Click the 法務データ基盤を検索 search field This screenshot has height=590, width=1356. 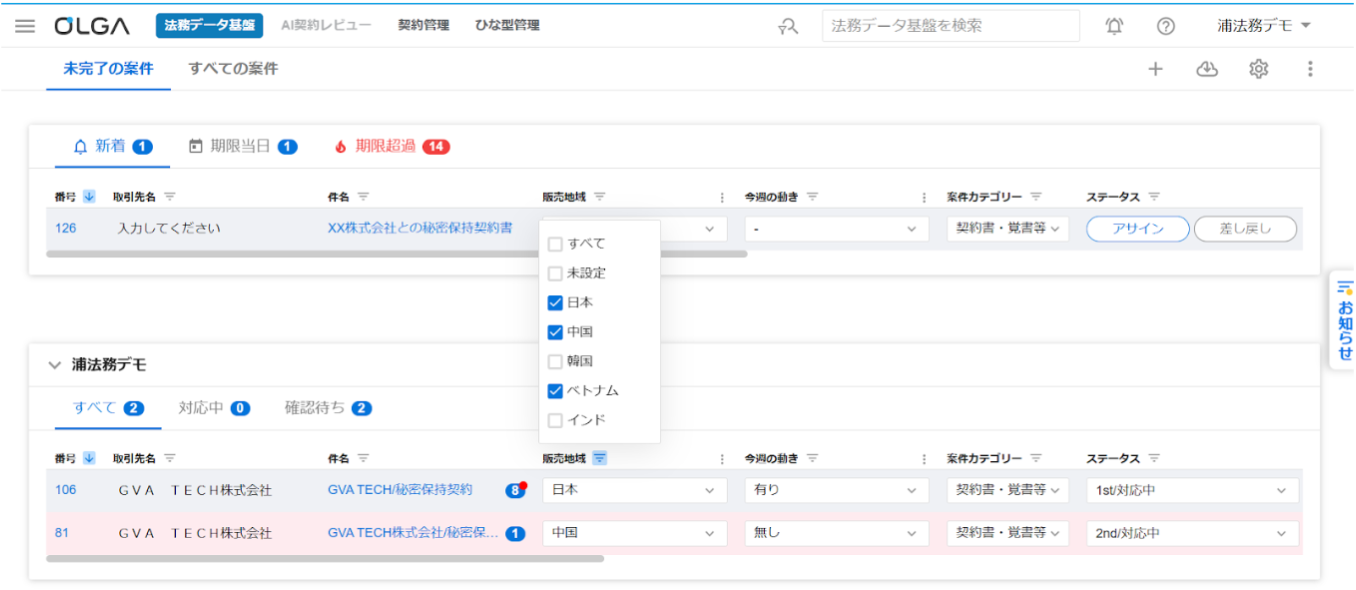[949, 25]
